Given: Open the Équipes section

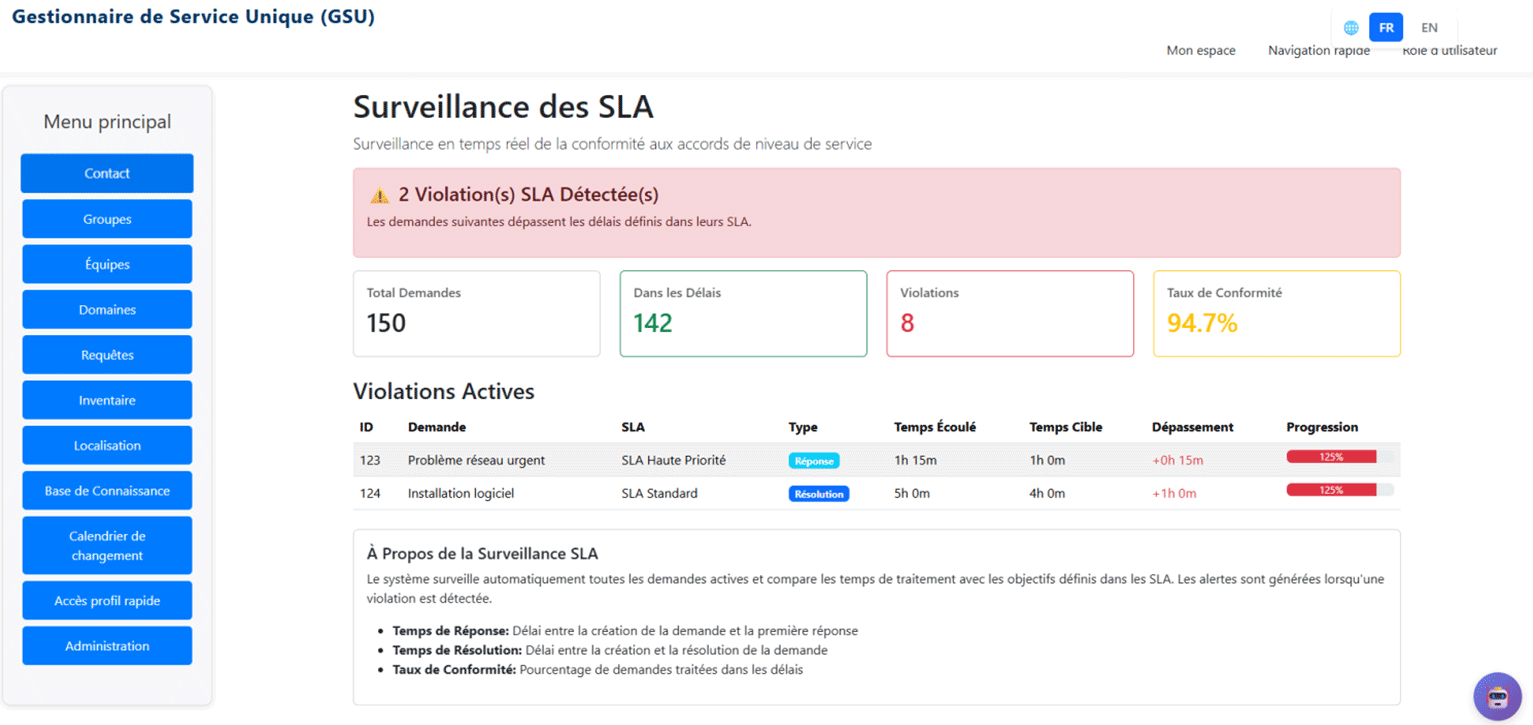Looking at the screenshot, I should pos(106,263).
